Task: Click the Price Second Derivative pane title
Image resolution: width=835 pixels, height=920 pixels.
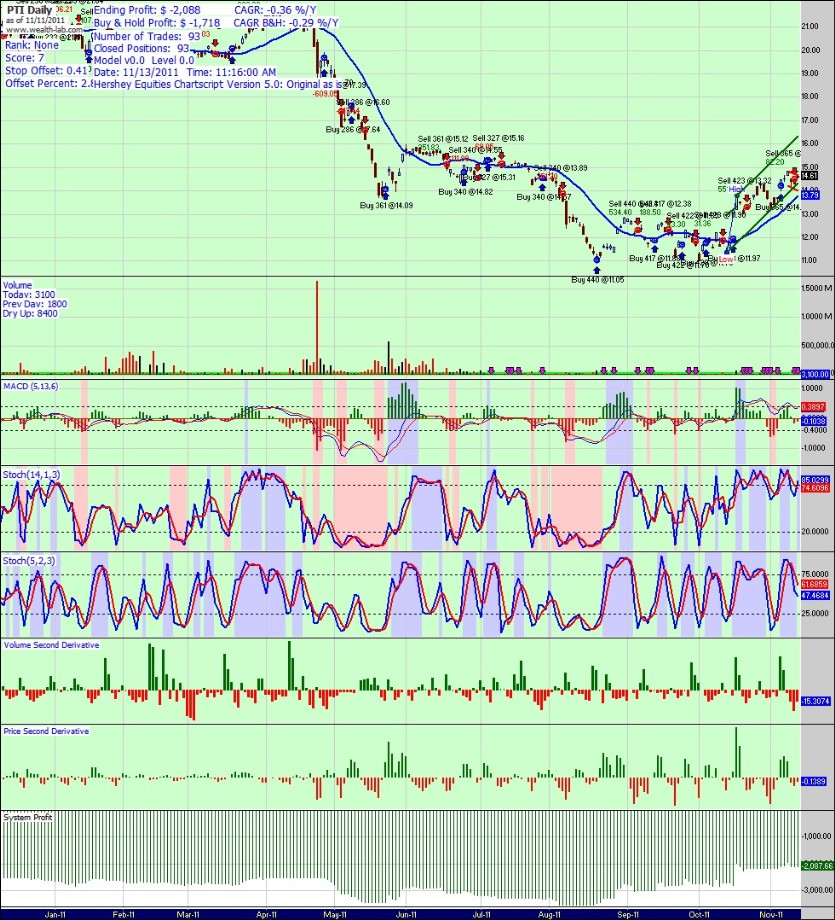Action: pyautogui.click(x=46, y=731)
